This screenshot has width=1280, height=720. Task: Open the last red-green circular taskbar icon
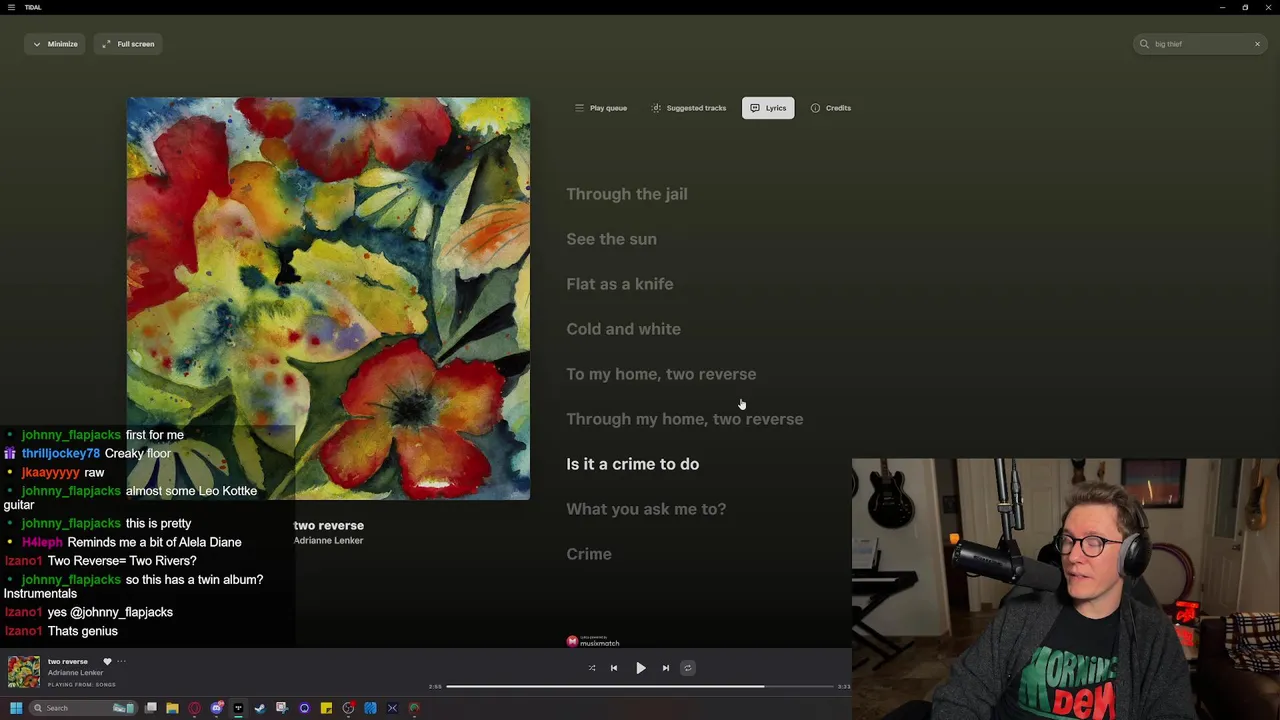pos(414,708)
